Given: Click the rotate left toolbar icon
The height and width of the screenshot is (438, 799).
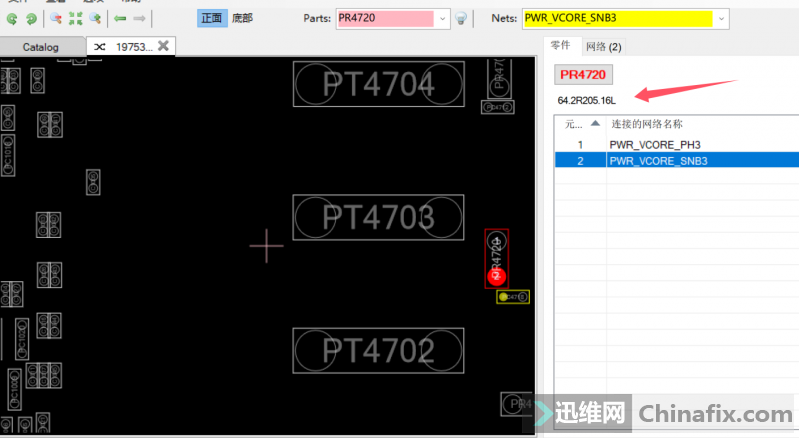Looking at the screenshot, I should click(x=12, y=18).
